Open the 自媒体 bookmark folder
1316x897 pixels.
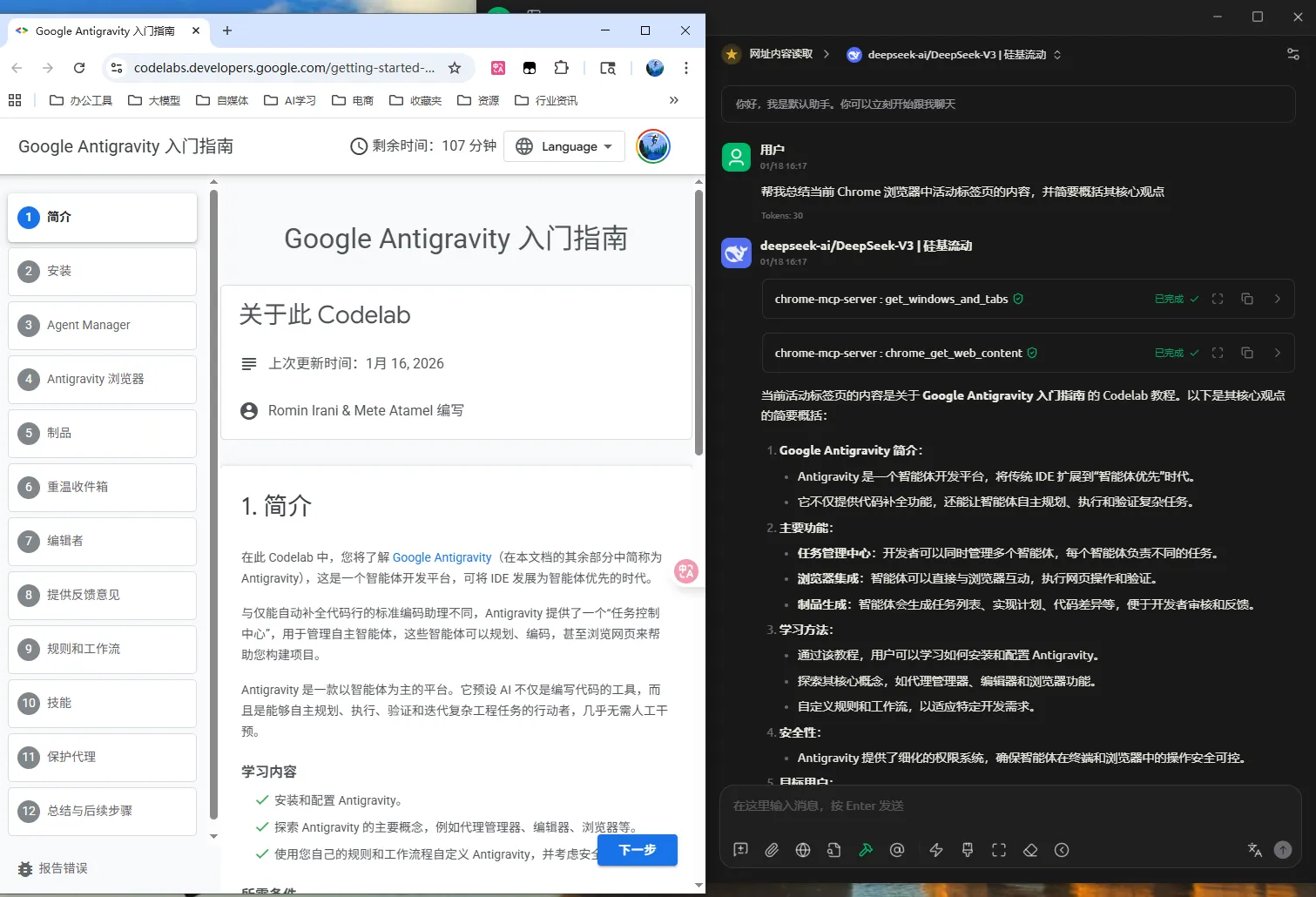[x=222, y=100]
